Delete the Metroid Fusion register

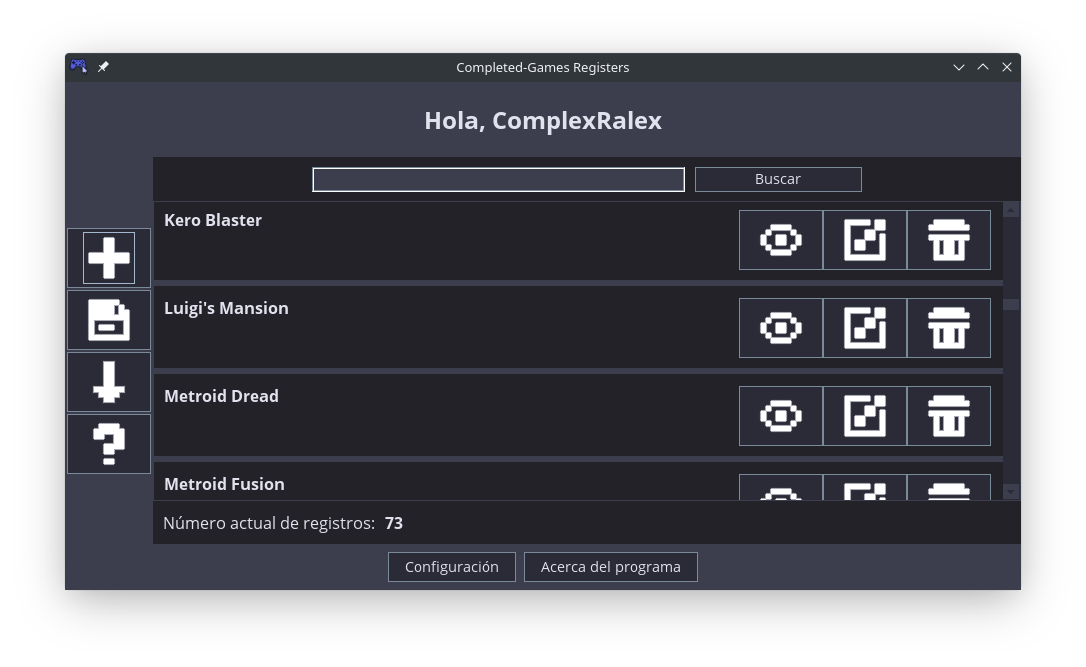click(948, 488)
